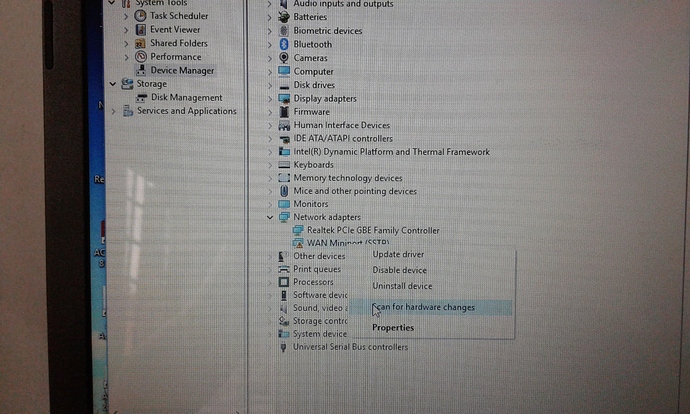
Task: Click the Disk Management icon
Action: point(142,97)
